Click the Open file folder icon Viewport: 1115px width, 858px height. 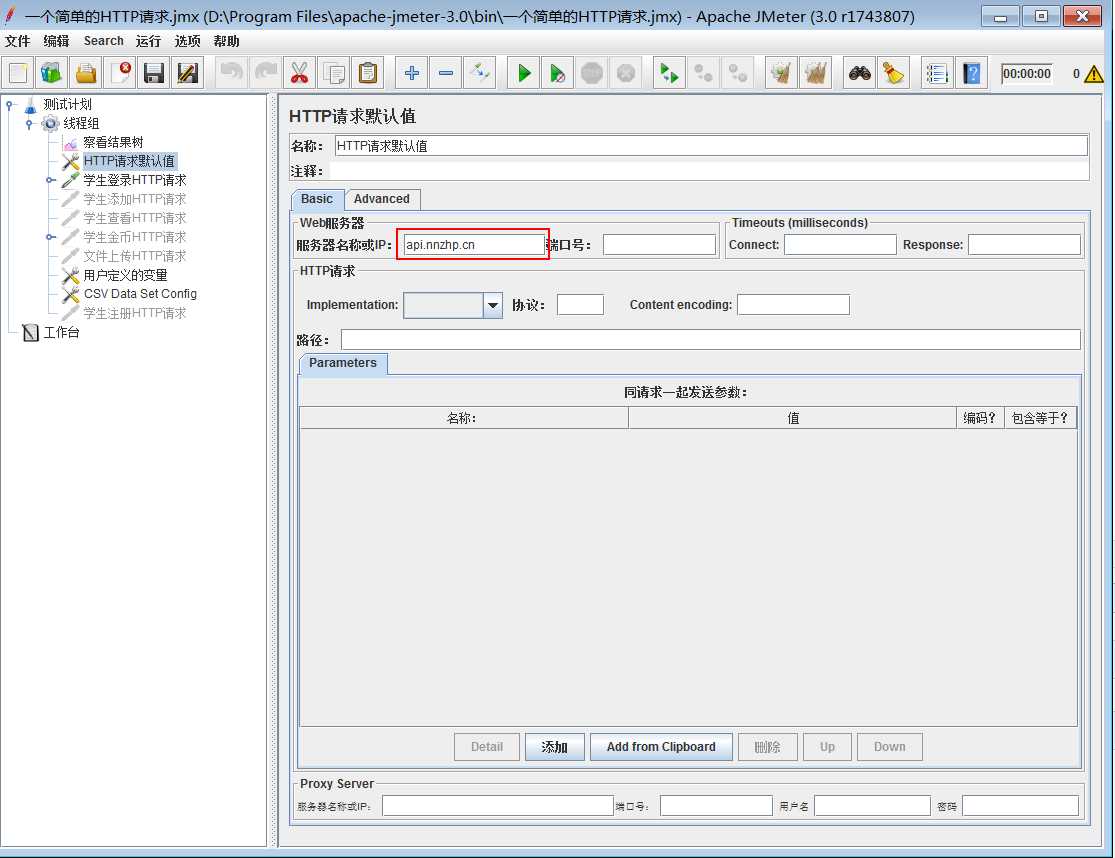[86, 73]
